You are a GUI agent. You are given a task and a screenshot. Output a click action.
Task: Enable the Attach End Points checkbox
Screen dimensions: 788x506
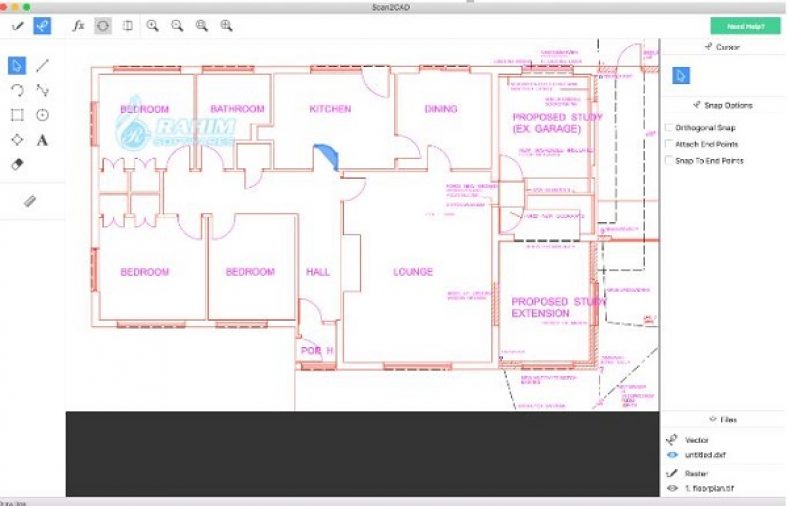pos(669,144)
